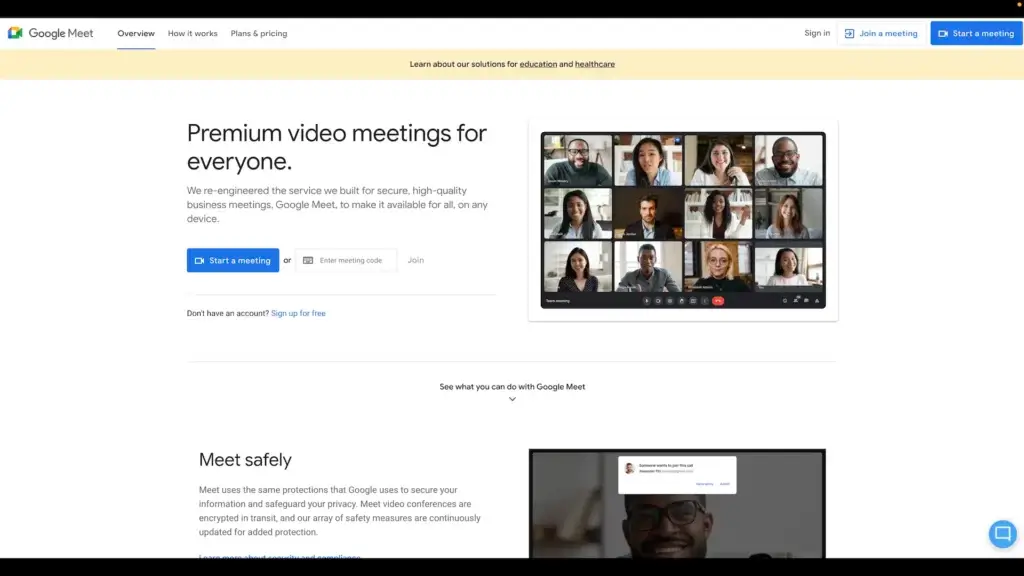The width and height of the screenshot is (1024, 576).
Task: Click the Google Meet logo icon
Action: coord(14,32)
